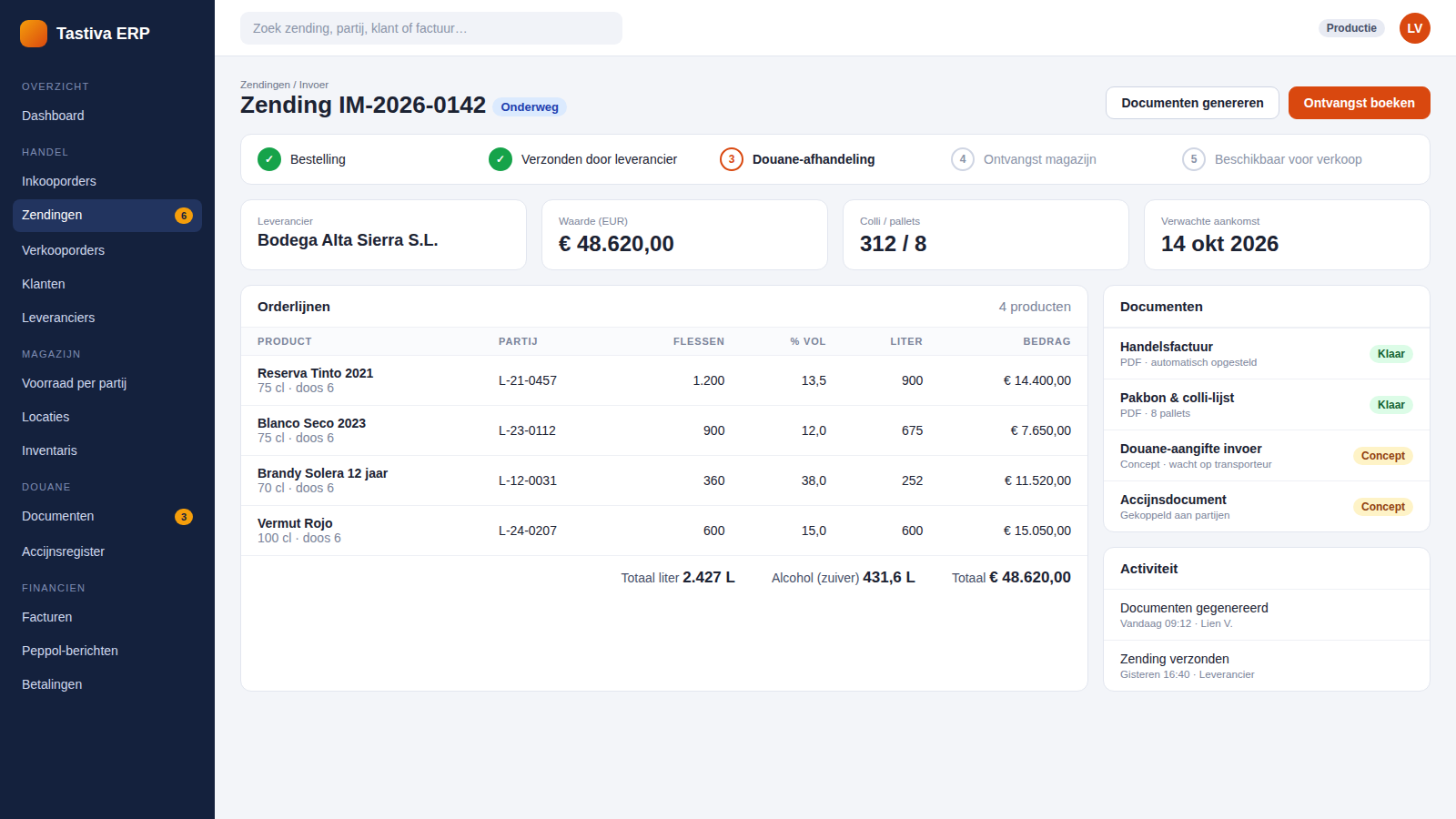Click the Zendingen breadcrumb link
Screen dimensions: 1456x819
coord(265,85)
